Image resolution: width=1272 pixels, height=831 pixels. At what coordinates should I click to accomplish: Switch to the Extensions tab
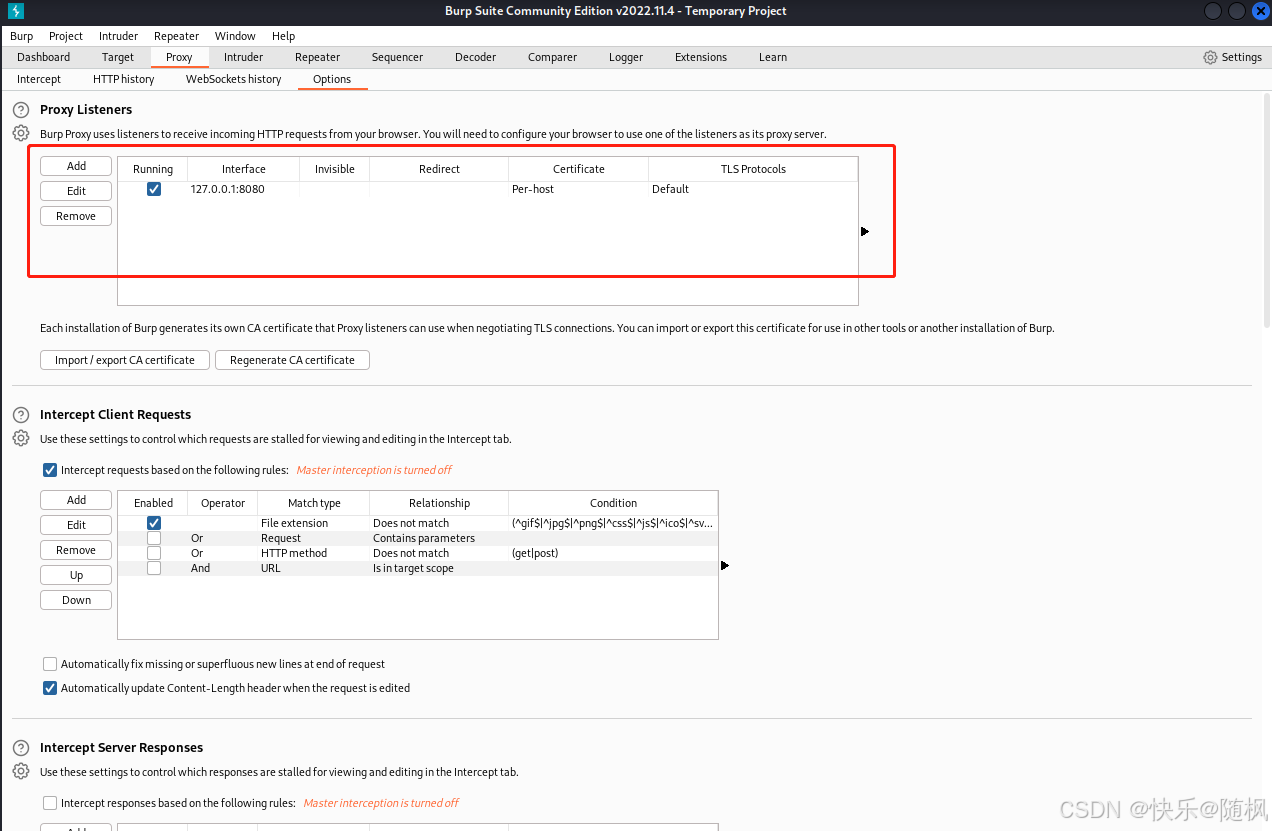pos(701,57)
